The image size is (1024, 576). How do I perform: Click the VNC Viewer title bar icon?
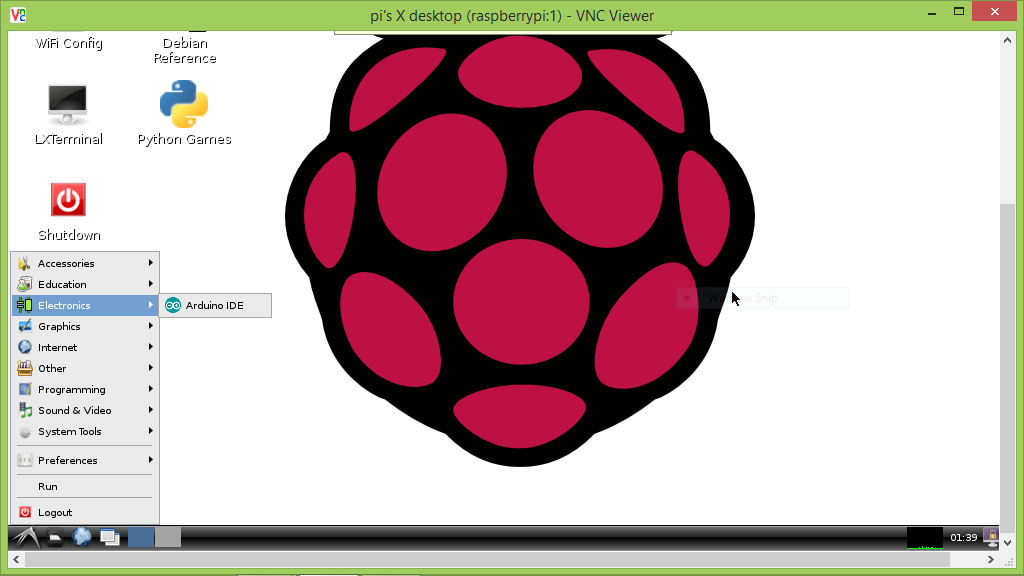coord(18,14)
